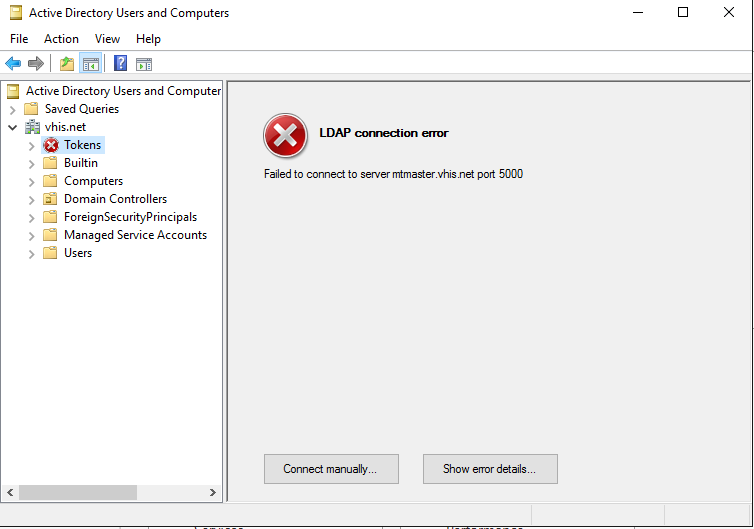Expand the Builtin container
754x529 pixels.
point(32,164)
